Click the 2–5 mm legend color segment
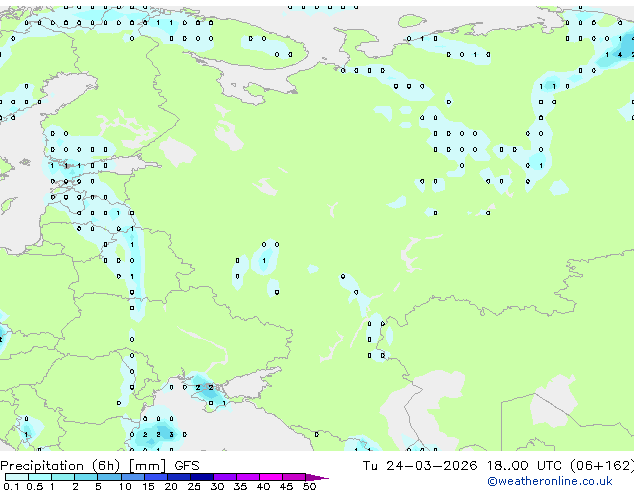 pyautogui.click(x=86, y=477)
